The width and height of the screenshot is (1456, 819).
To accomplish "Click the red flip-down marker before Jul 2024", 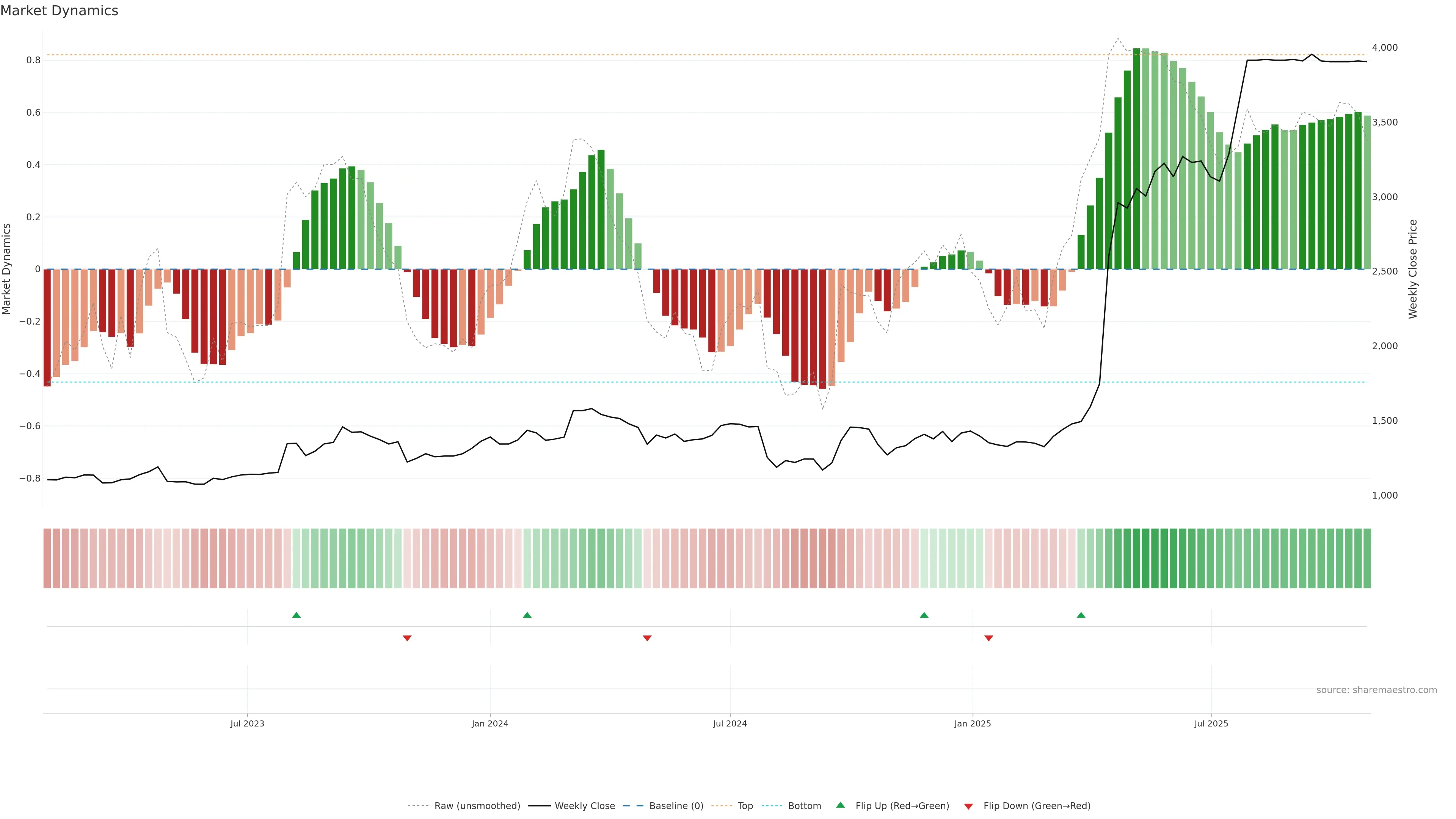I will 647,638.
